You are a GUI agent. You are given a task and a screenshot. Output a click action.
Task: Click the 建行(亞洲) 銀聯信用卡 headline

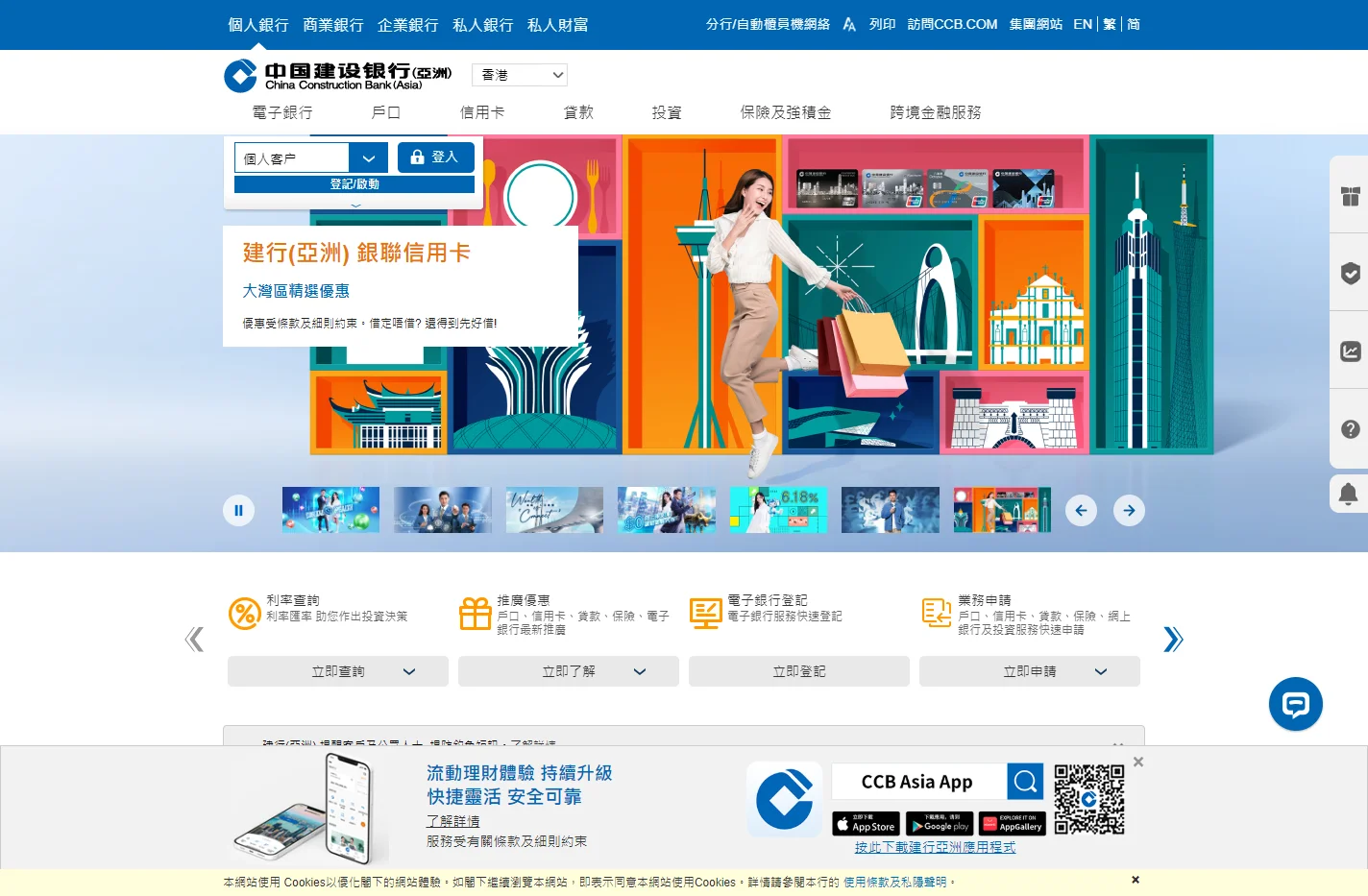356,253
